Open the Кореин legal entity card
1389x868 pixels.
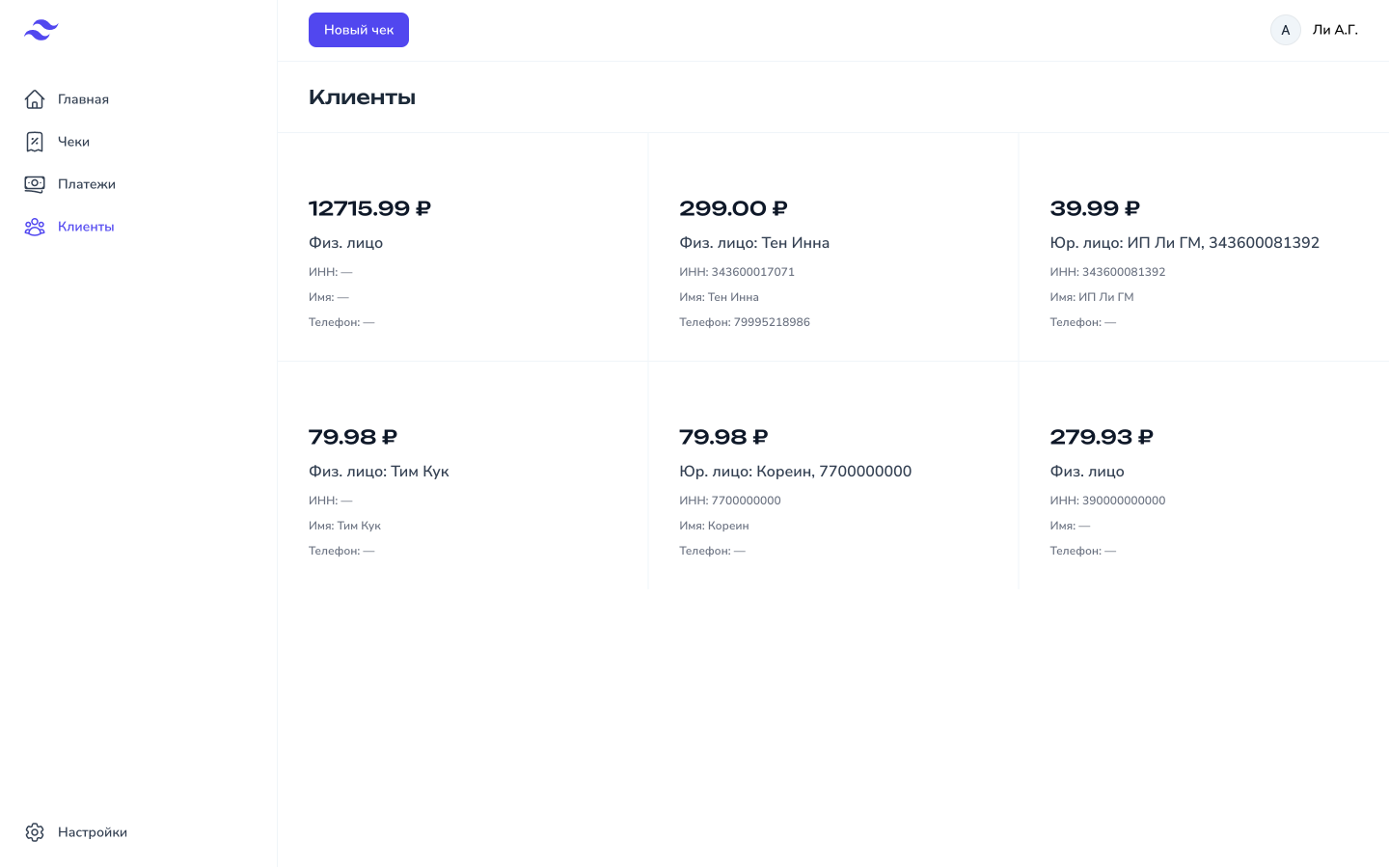833,475
